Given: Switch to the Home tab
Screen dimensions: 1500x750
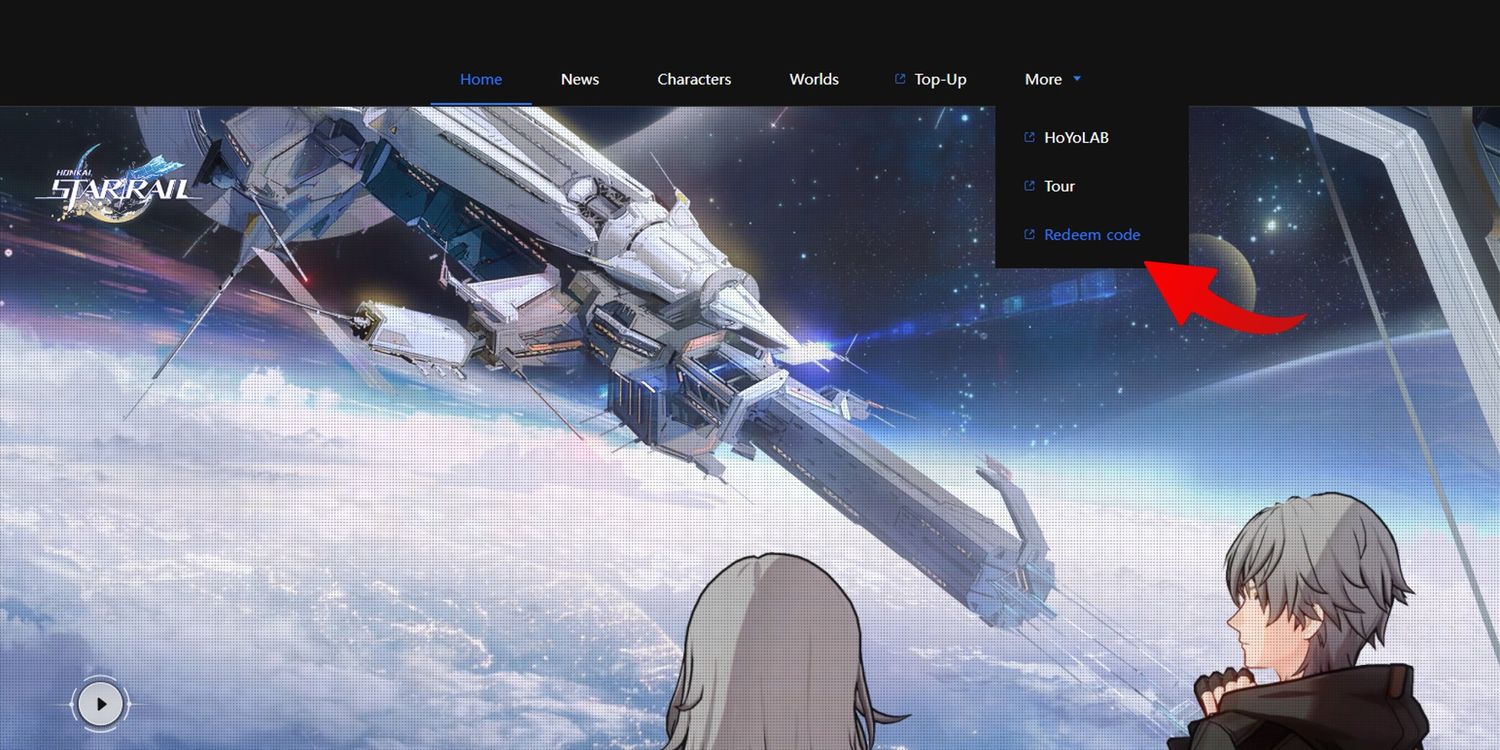Looking at the screenshot, I should coord(481,79).
